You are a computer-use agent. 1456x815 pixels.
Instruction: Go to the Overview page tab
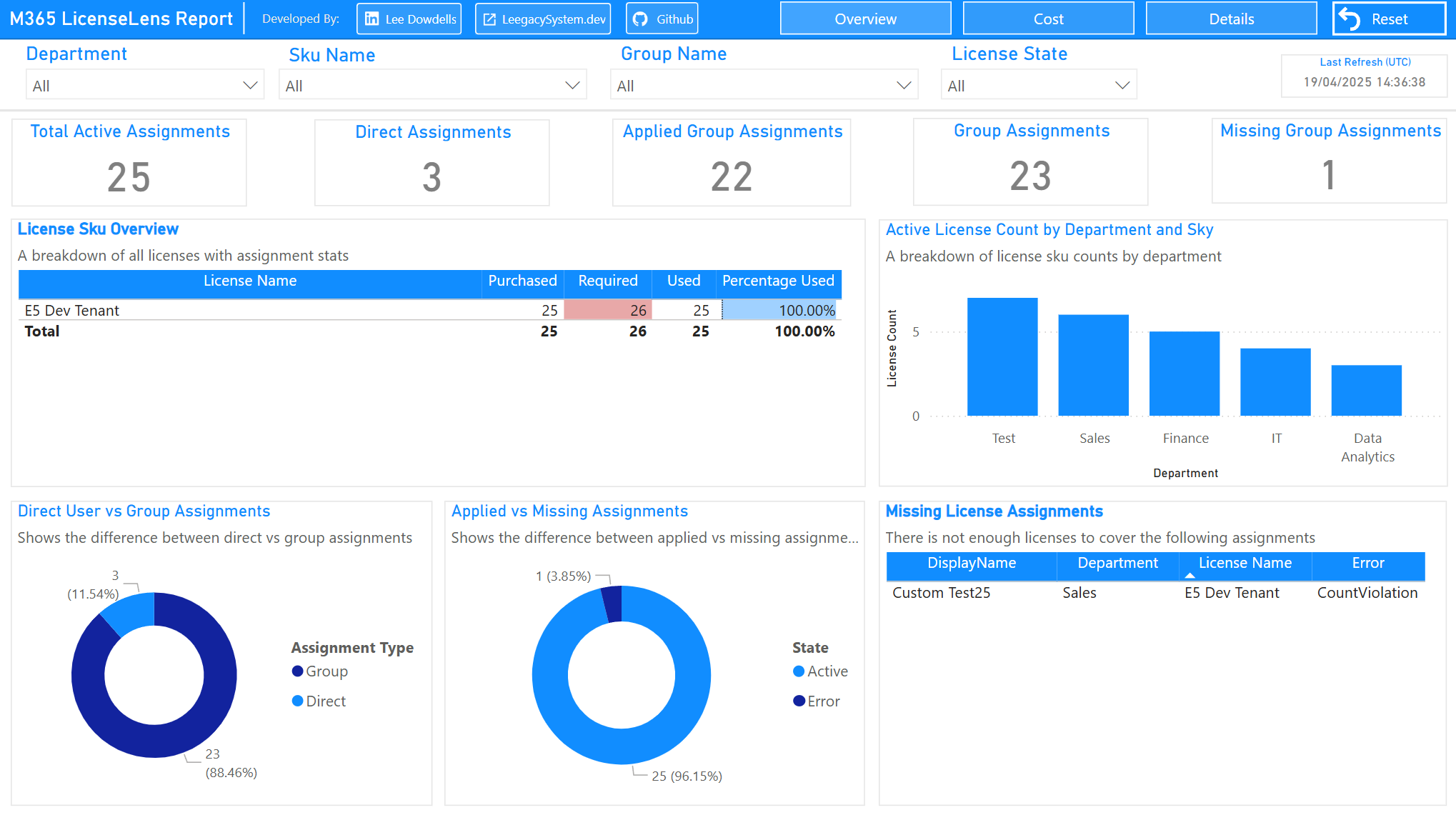865,19
